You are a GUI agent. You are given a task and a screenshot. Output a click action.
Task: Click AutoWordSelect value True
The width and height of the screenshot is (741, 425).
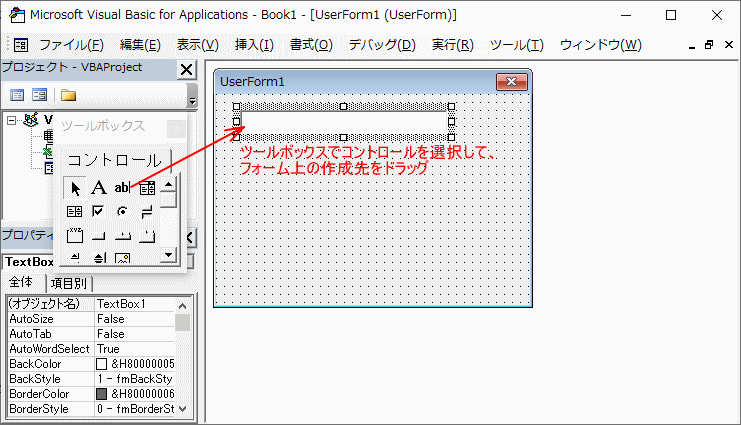click(135, 349)
